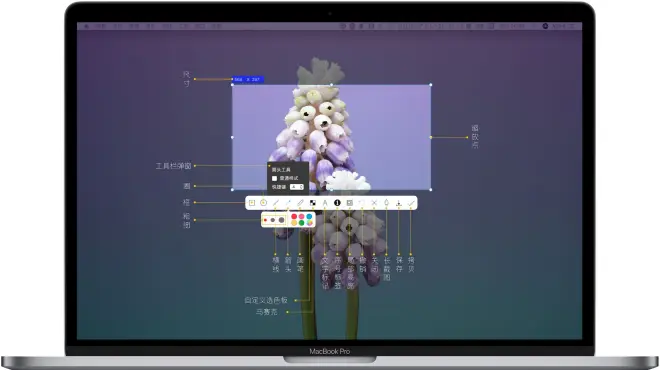660x370 pixels.
Task: Open the custom multicolor palette swatch
Action: pos(309,223)
